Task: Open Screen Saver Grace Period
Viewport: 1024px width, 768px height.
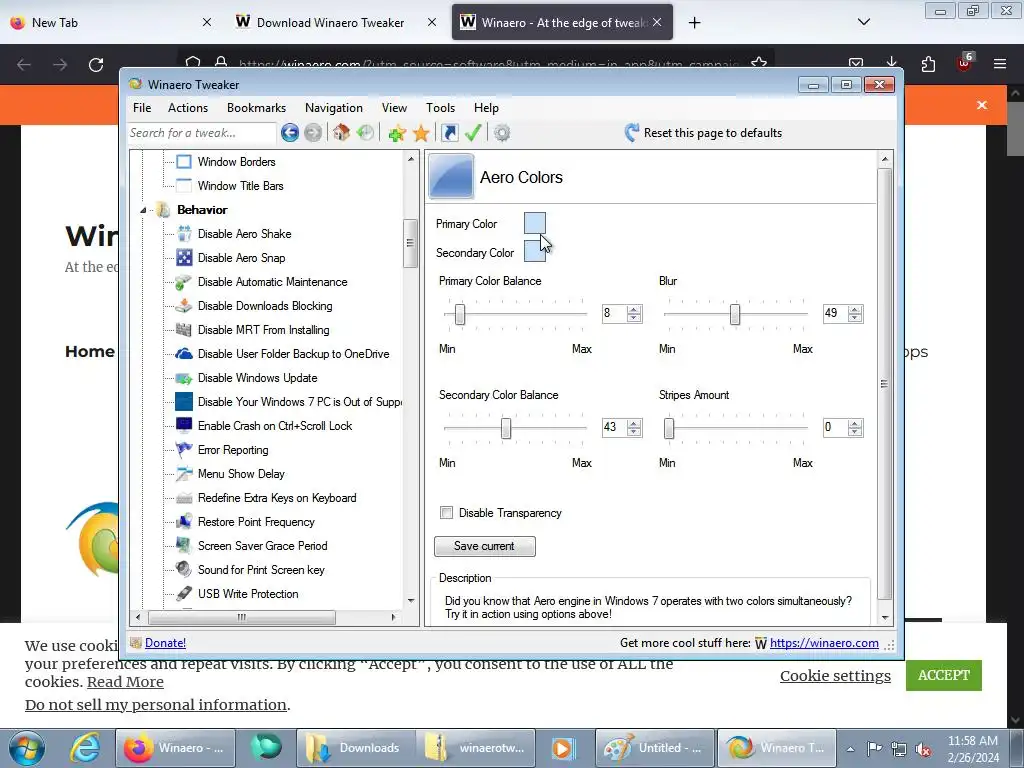Action: click(x=263, y=546)
